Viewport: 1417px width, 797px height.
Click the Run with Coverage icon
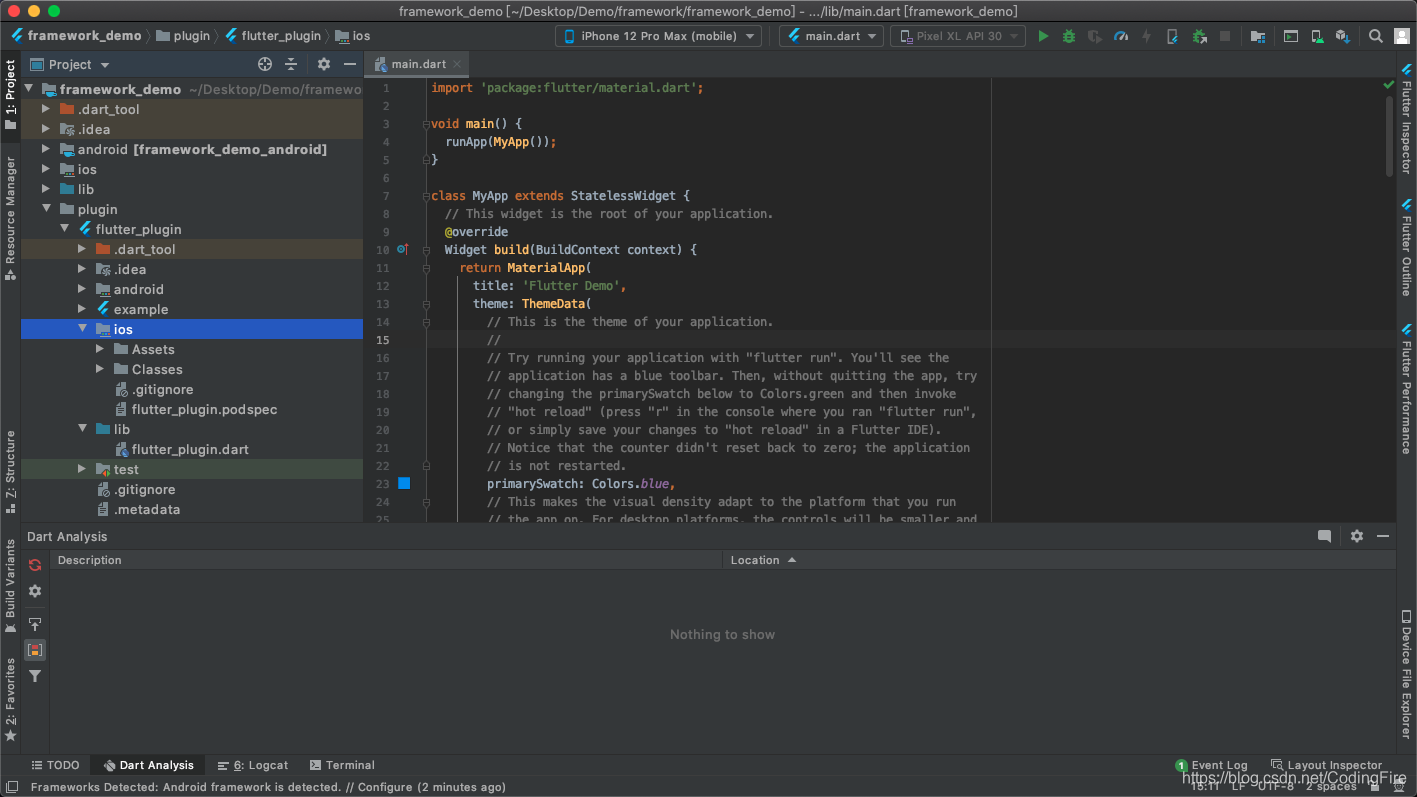point(1095,36)
